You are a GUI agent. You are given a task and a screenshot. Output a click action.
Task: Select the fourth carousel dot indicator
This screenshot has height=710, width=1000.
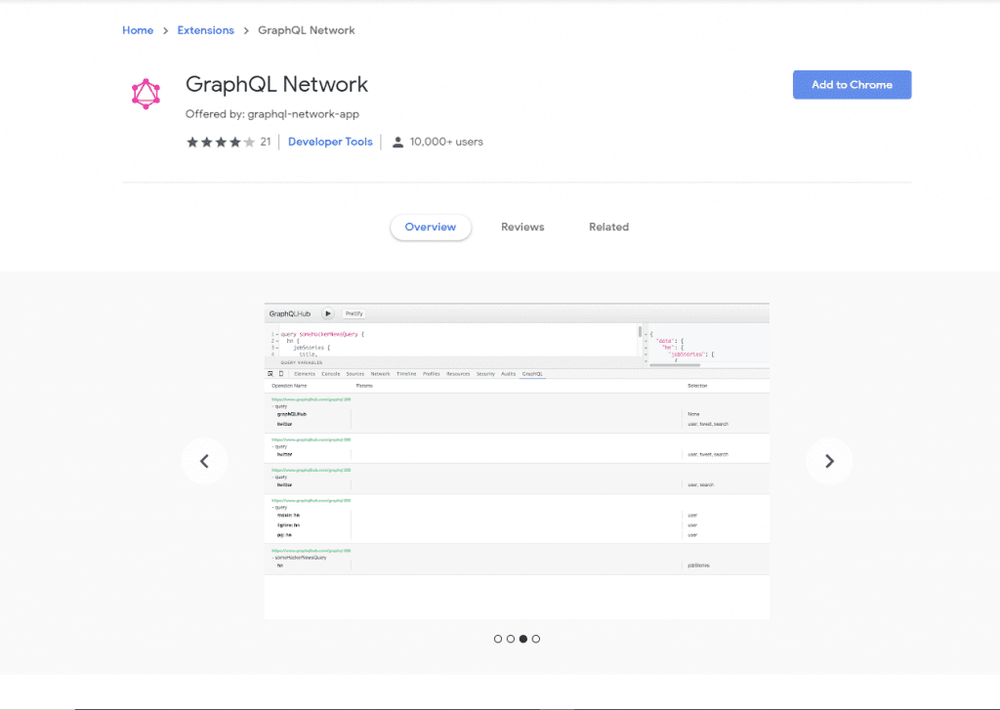coord(536,638)
